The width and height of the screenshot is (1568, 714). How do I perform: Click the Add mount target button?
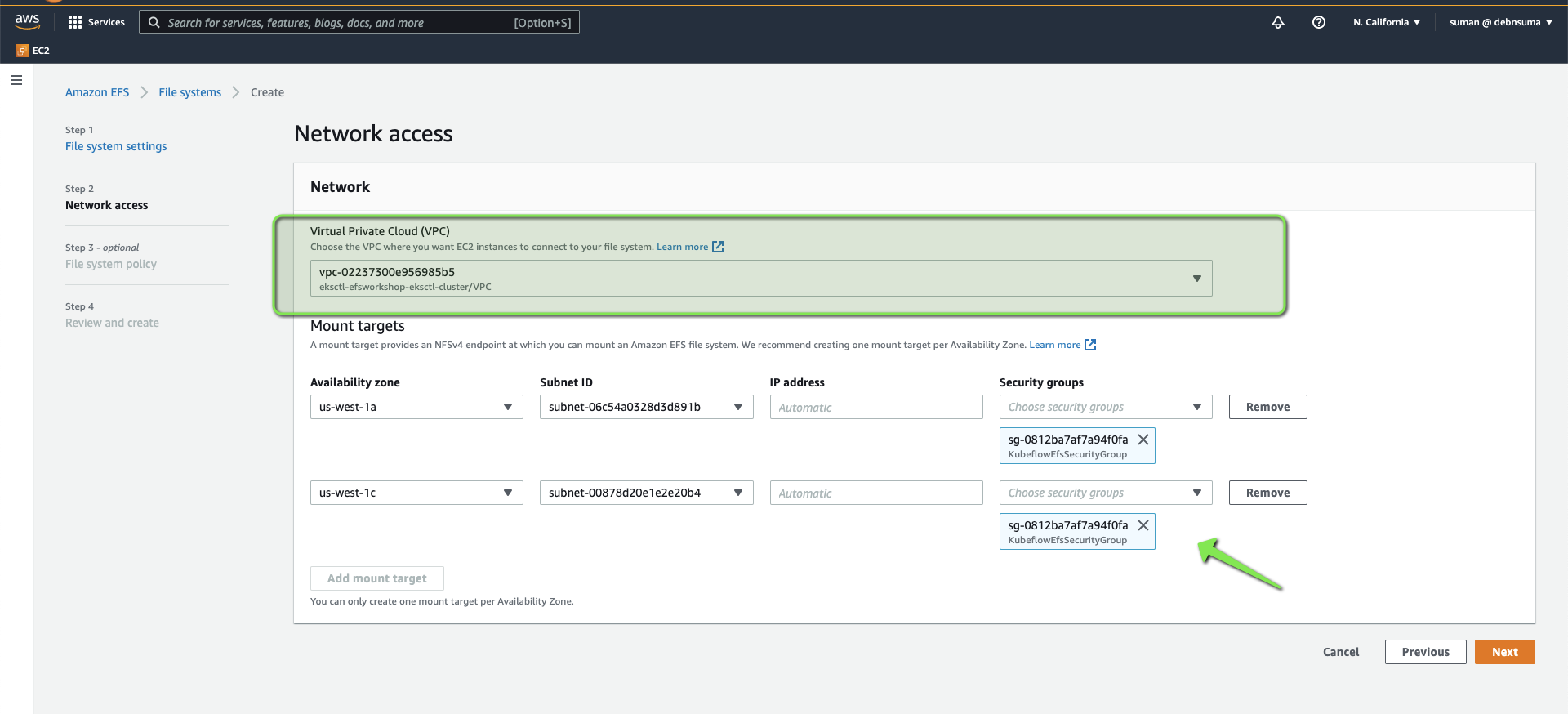377,578
